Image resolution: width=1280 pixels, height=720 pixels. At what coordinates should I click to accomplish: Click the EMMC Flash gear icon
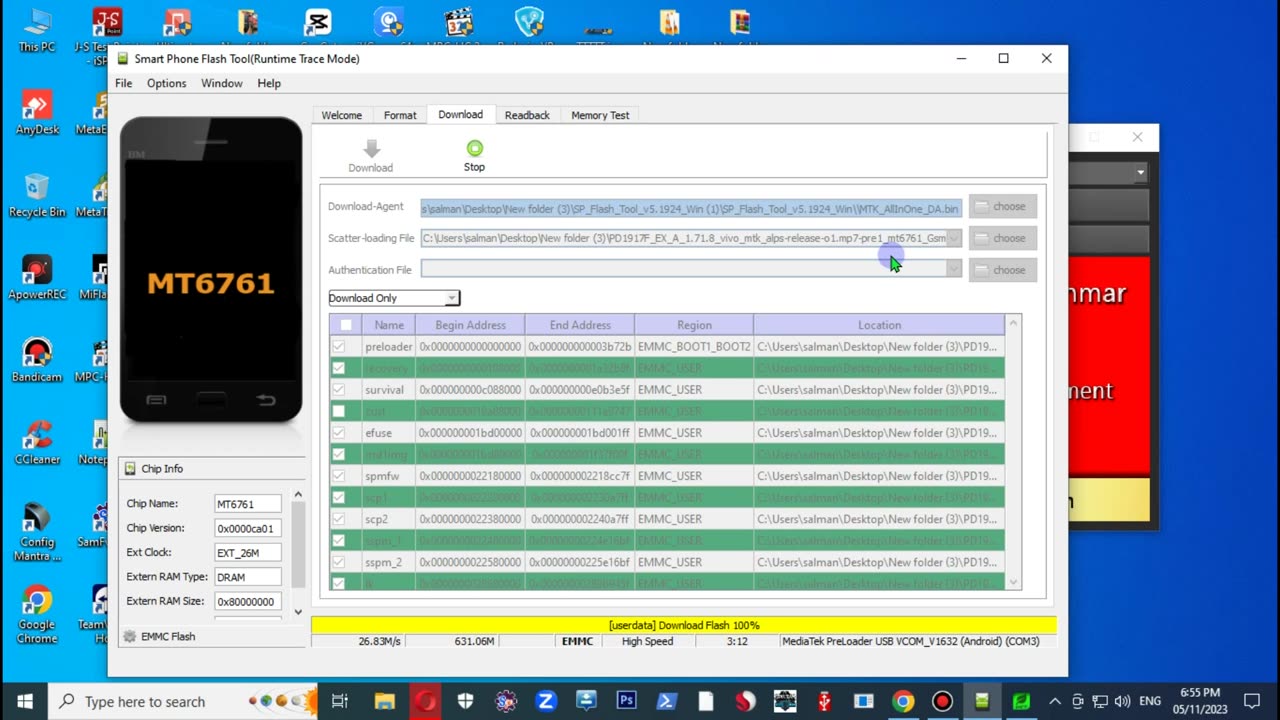pyautogui.click(x=129, y=636)
